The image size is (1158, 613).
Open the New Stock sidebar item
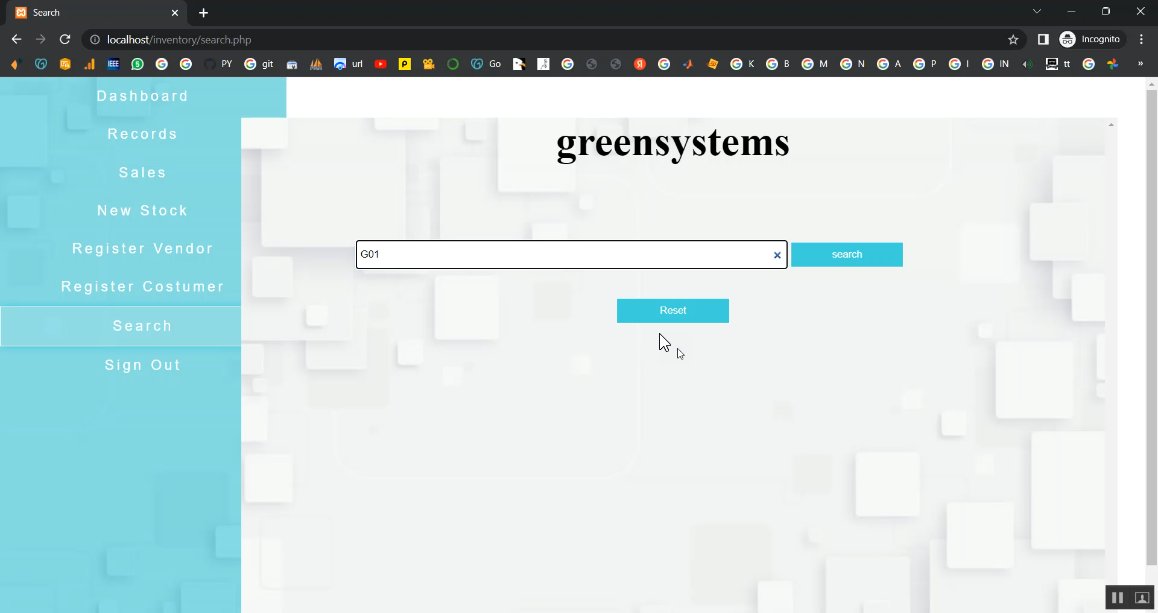click(142, 210)
